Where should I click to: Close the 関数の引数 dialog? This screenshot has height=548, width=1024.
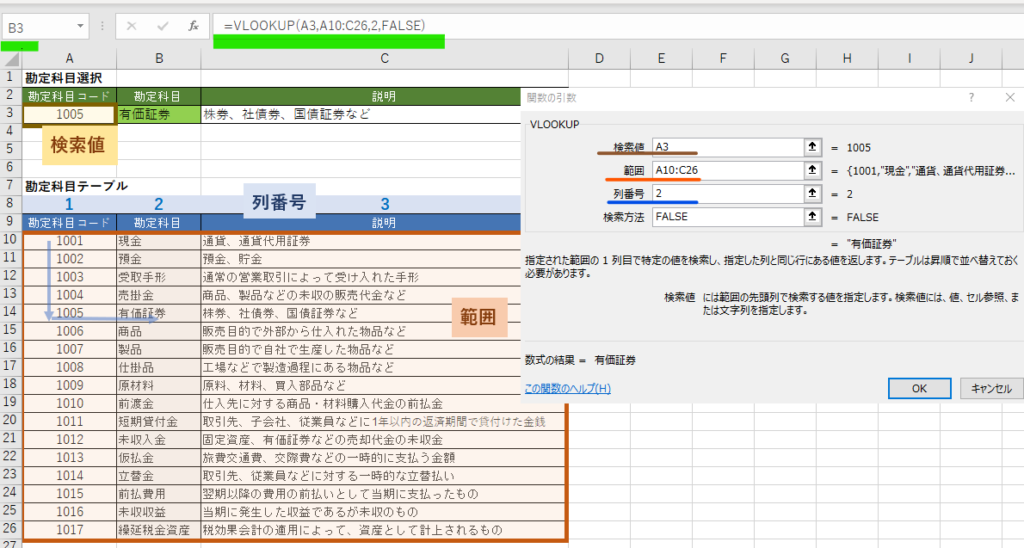coord(1009,97)
